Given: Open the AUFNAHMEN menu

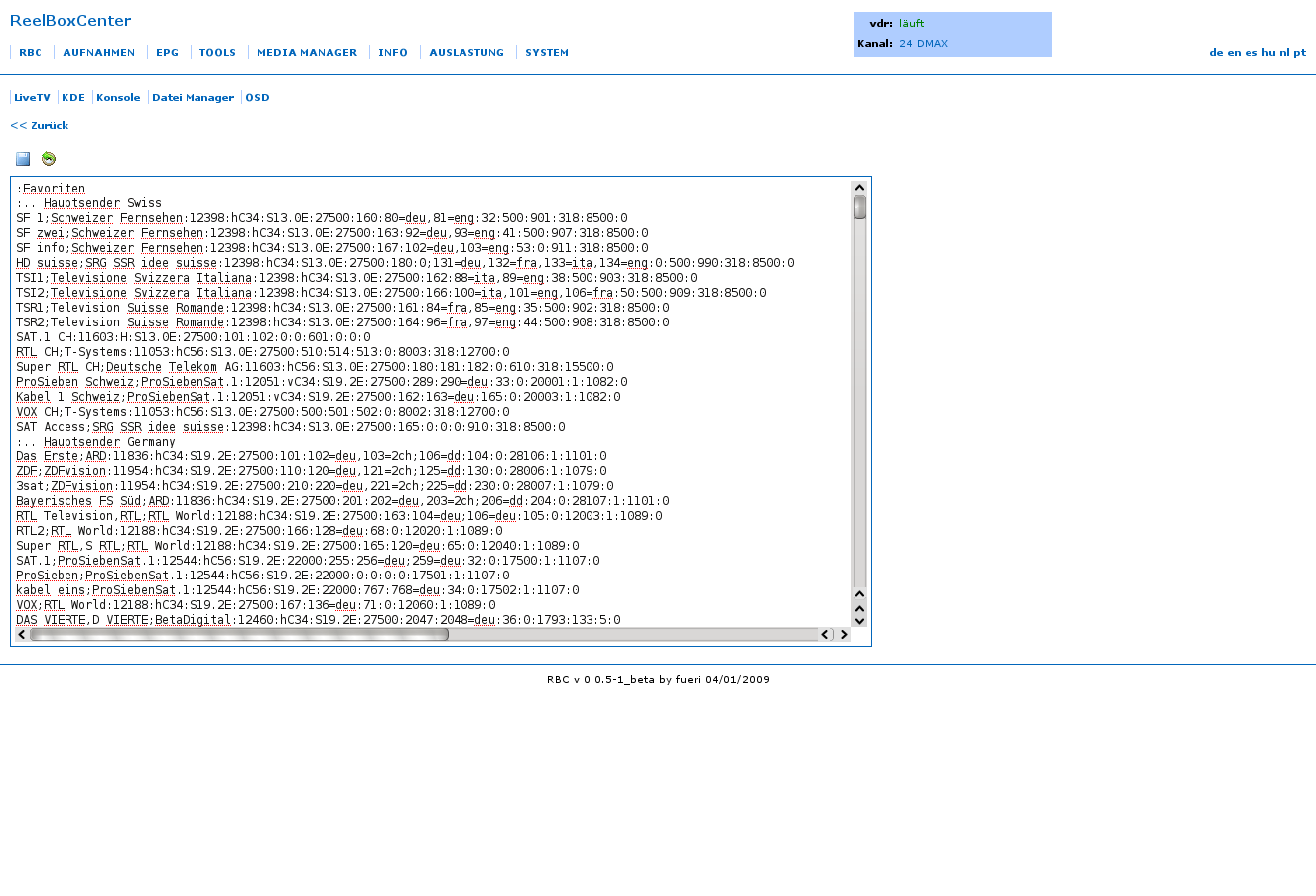Looking at the screenshot, I should click(x=99, y=53).
